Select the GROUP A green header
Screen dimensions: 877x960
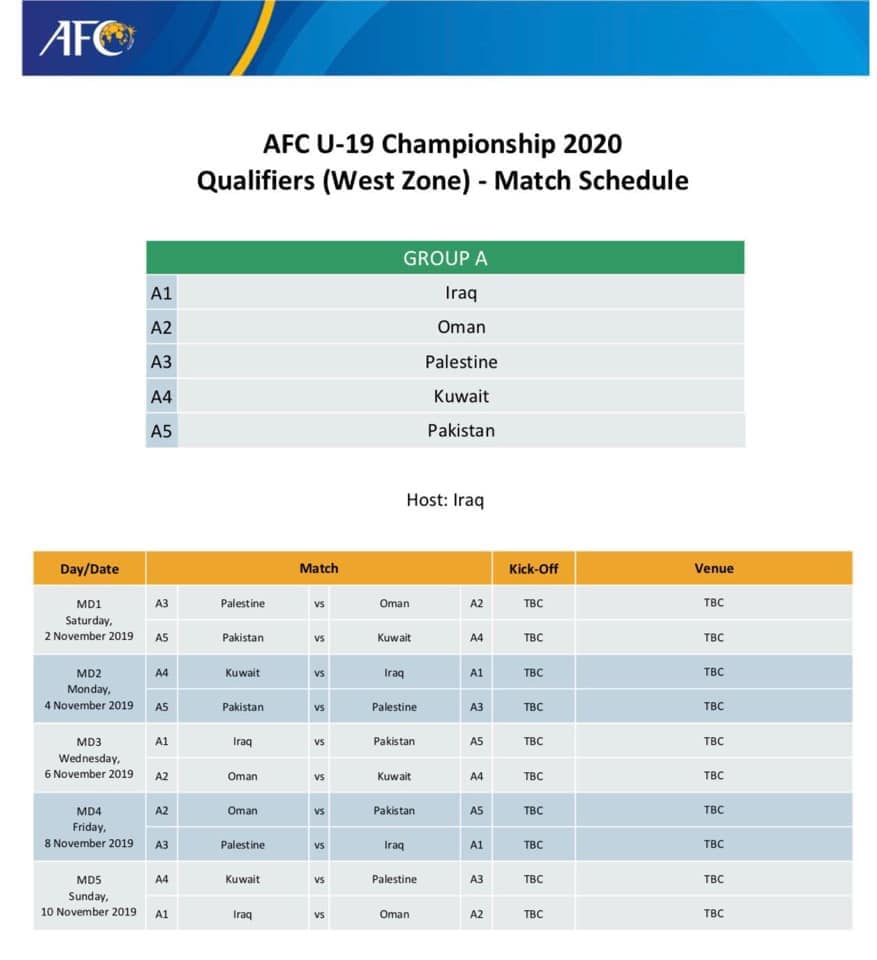pyautogui.click(x=445, y=258)
